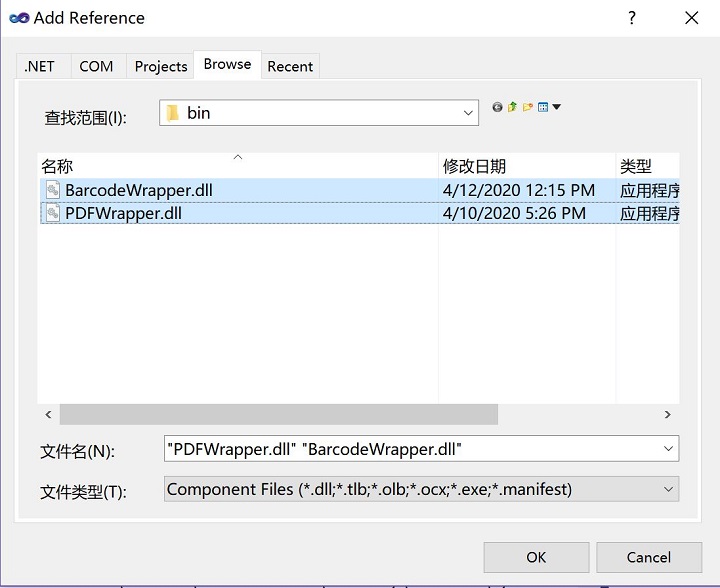Click the BarcodeWrapper.dll file icon

[53, 190]
